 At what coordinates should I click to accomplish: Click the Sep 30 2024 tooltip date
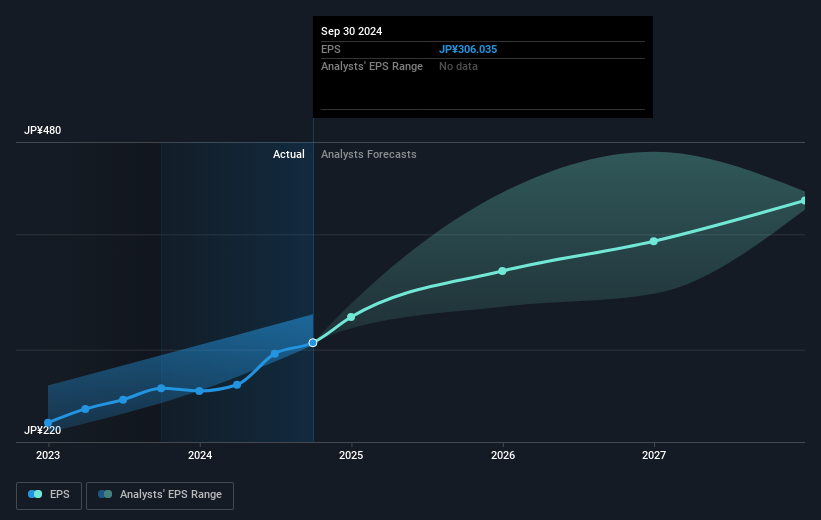pyautogui.click(x=351, y=31)
